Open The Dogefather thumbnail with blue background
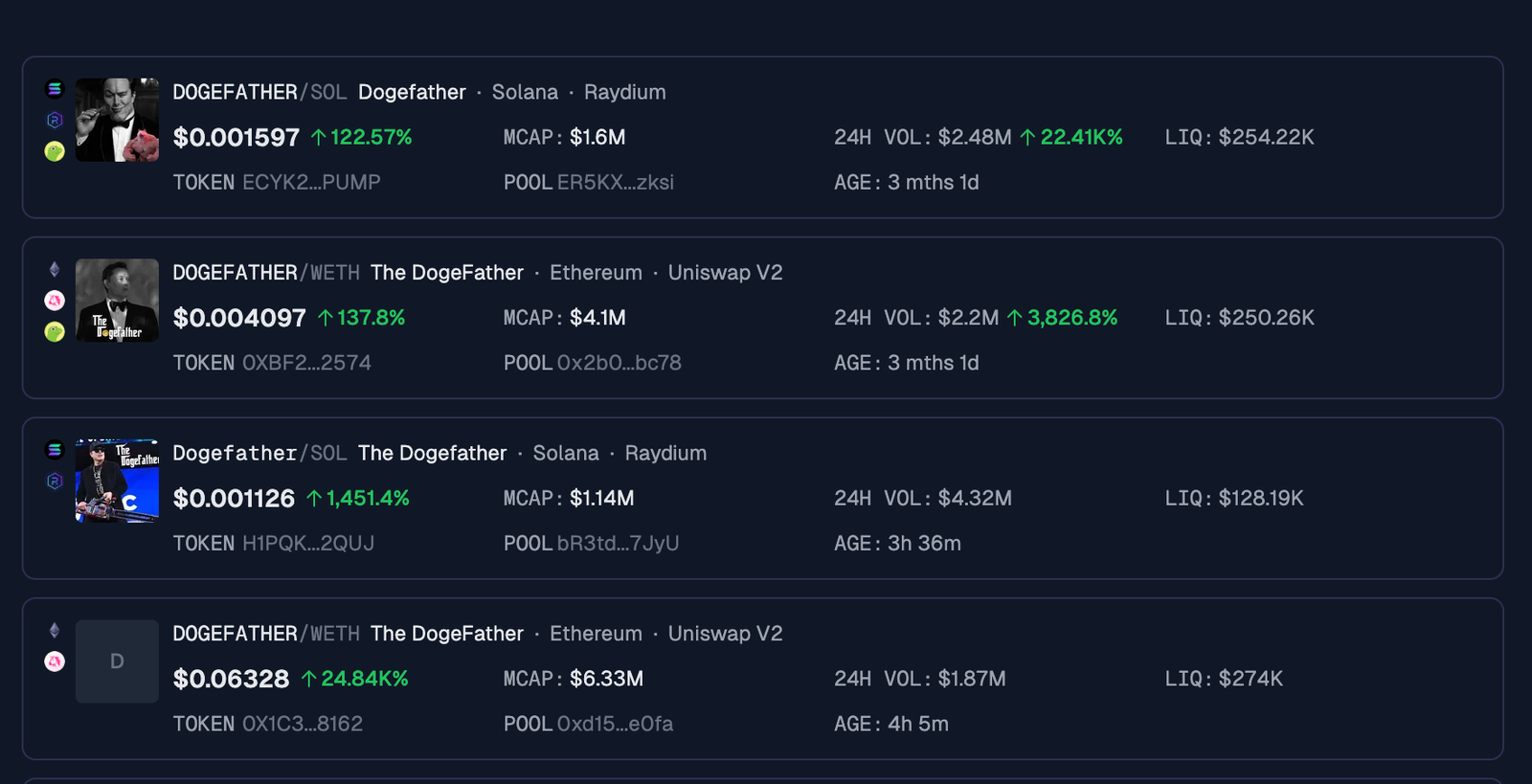 pyautogui.click(x=117, y=481)
